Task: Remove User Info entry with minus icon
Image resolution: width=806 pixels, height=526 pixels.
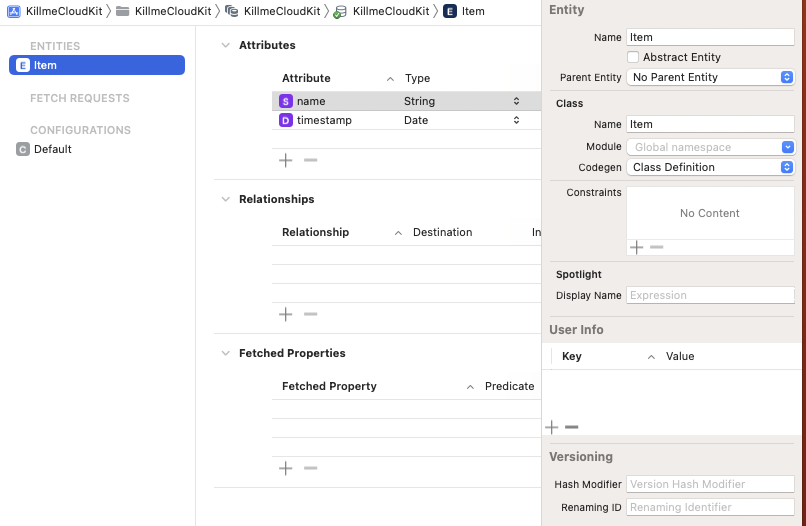Action: click(x=572, y=427)
